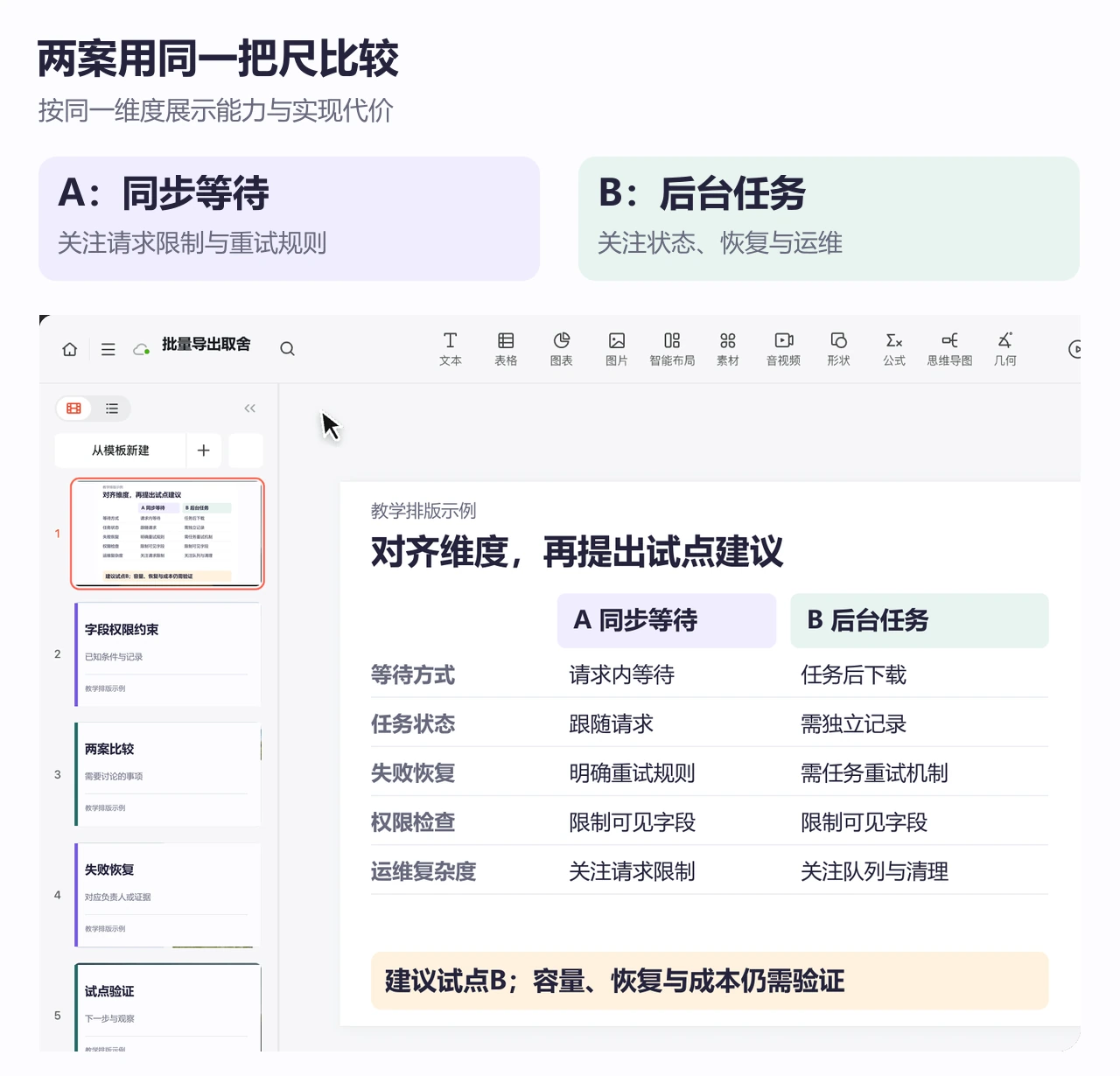Screen dimensions: 1120x1076
Task: Insert a 思维导图 mind map
Action: pyautogui.click(x=950, y=349)
